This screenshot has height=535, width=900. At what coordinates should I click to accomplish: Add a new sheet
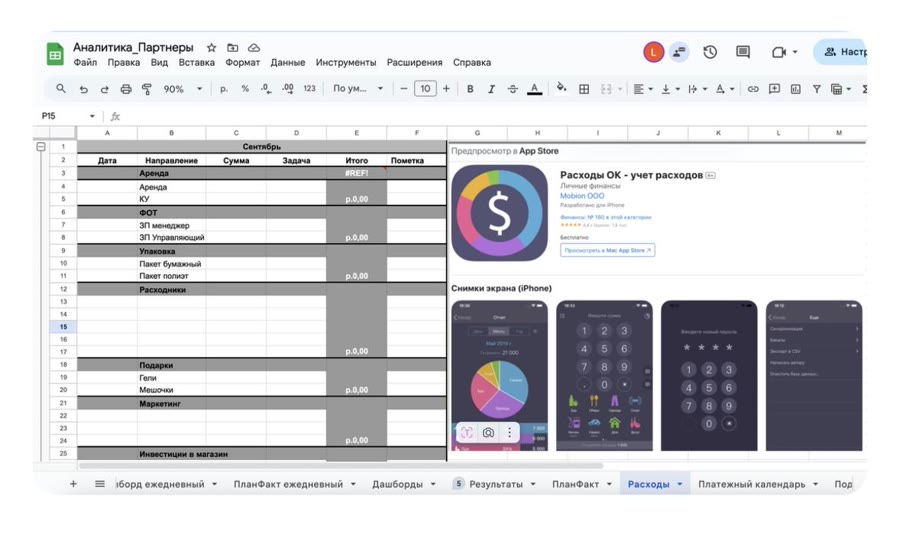click(x=73, y=484)
